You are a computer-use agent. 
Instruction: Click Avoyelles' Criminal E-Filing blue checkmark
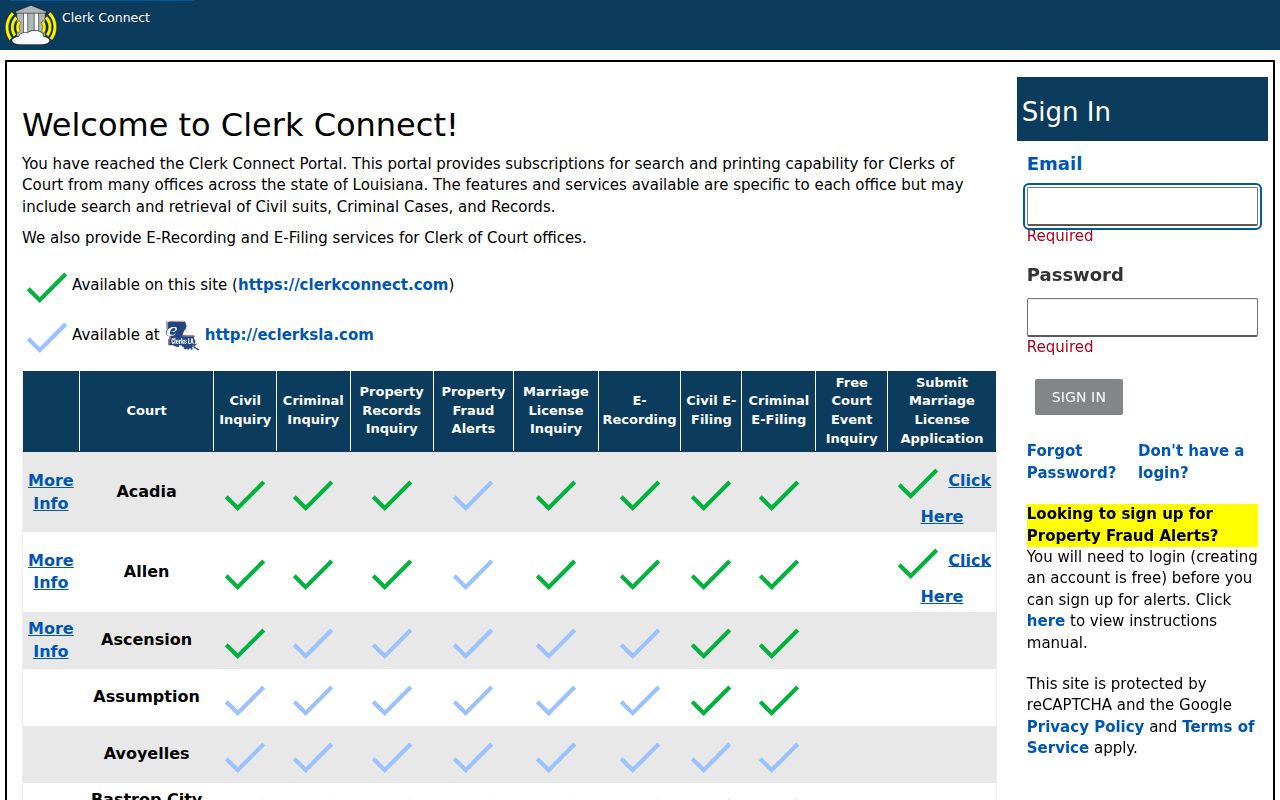(779, 757)
